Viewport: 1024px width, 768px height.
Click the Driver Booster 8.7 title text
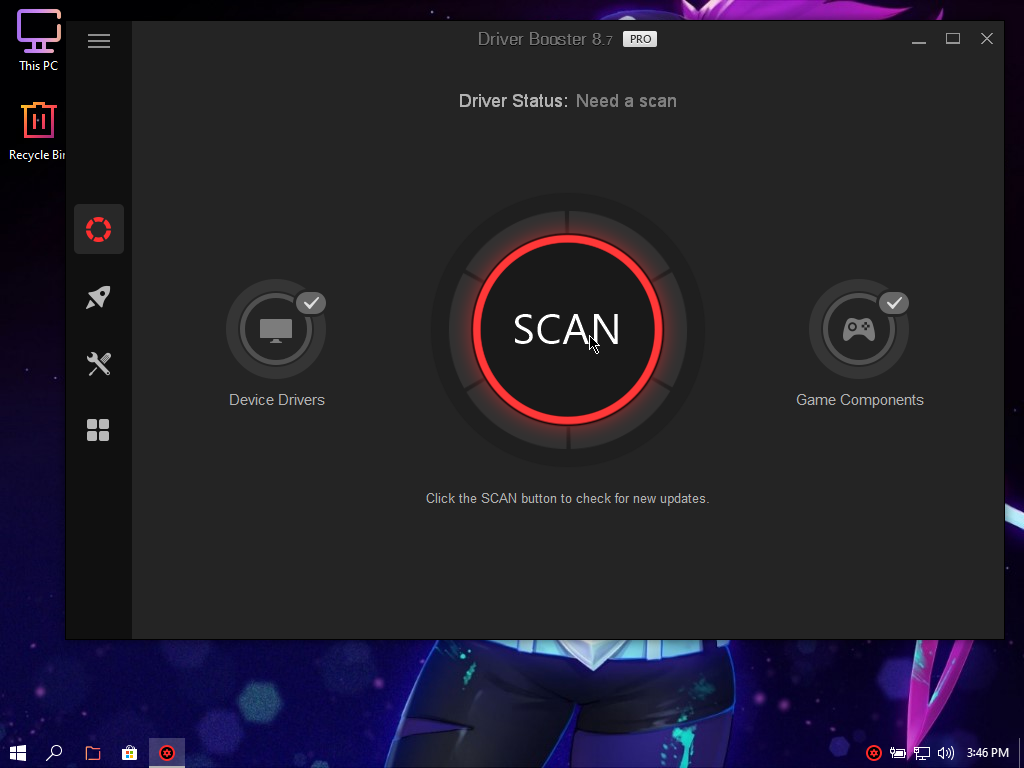[x=545, y=39]
